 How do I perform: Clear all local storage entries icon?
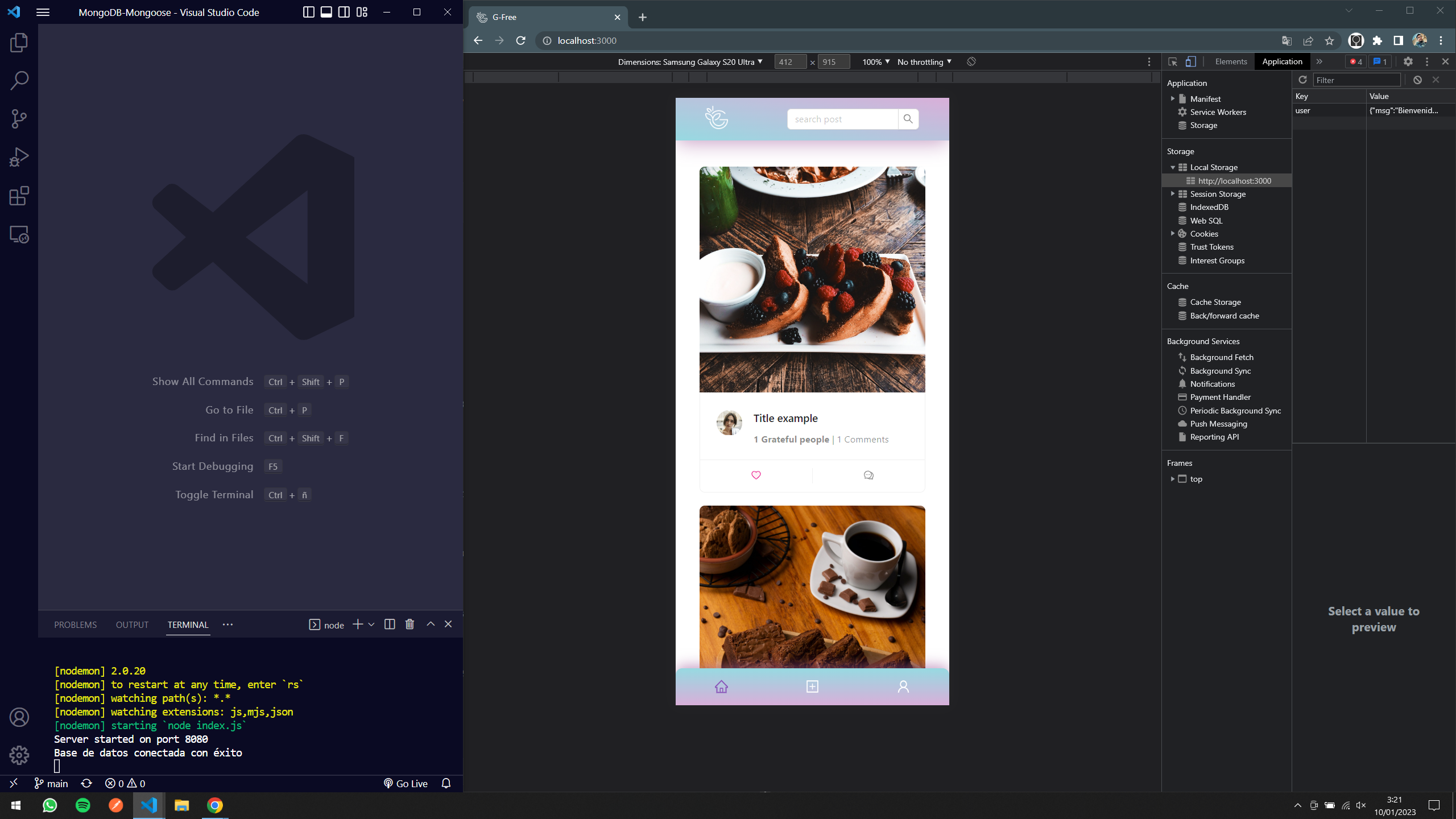pos(1417,80)
